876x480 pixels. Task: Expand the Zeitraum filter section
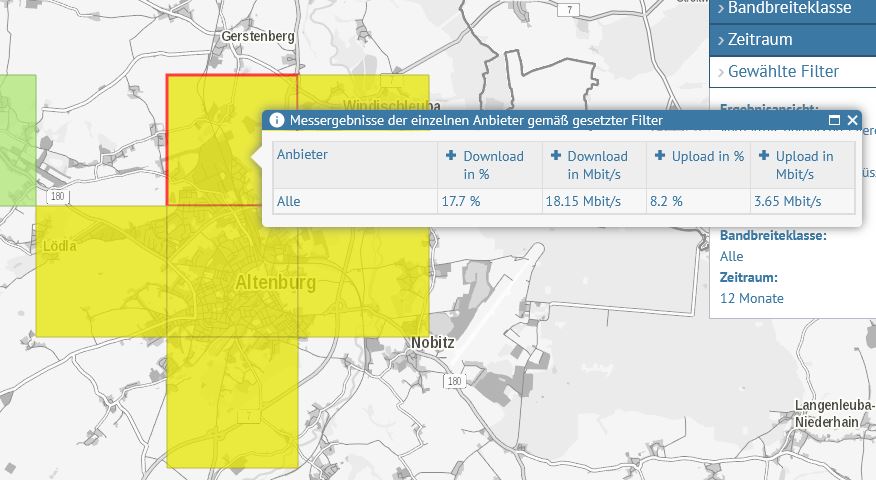pyautogui.click(x=759, y=40)
